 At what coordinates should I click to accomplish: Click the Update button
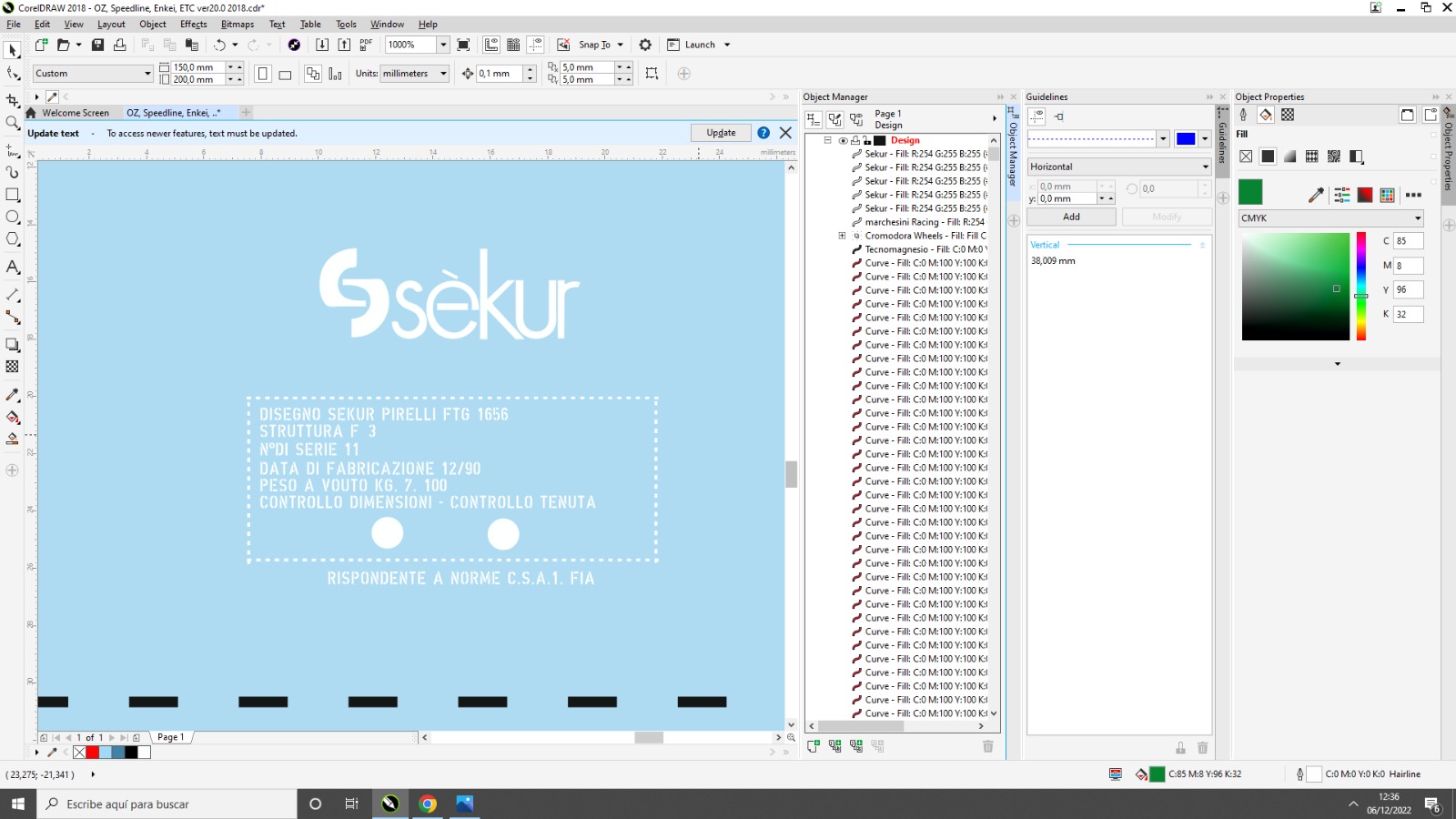pyautogui.click(x=721, y=133)
